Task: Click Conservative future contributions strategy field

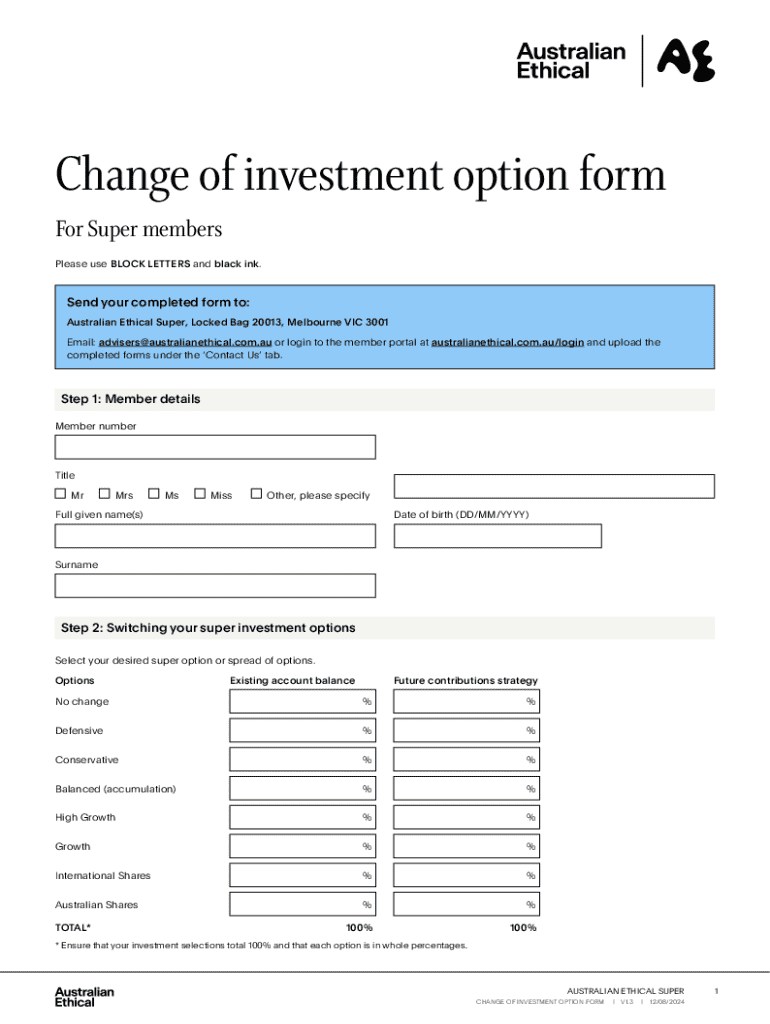Action: point(466,760)
